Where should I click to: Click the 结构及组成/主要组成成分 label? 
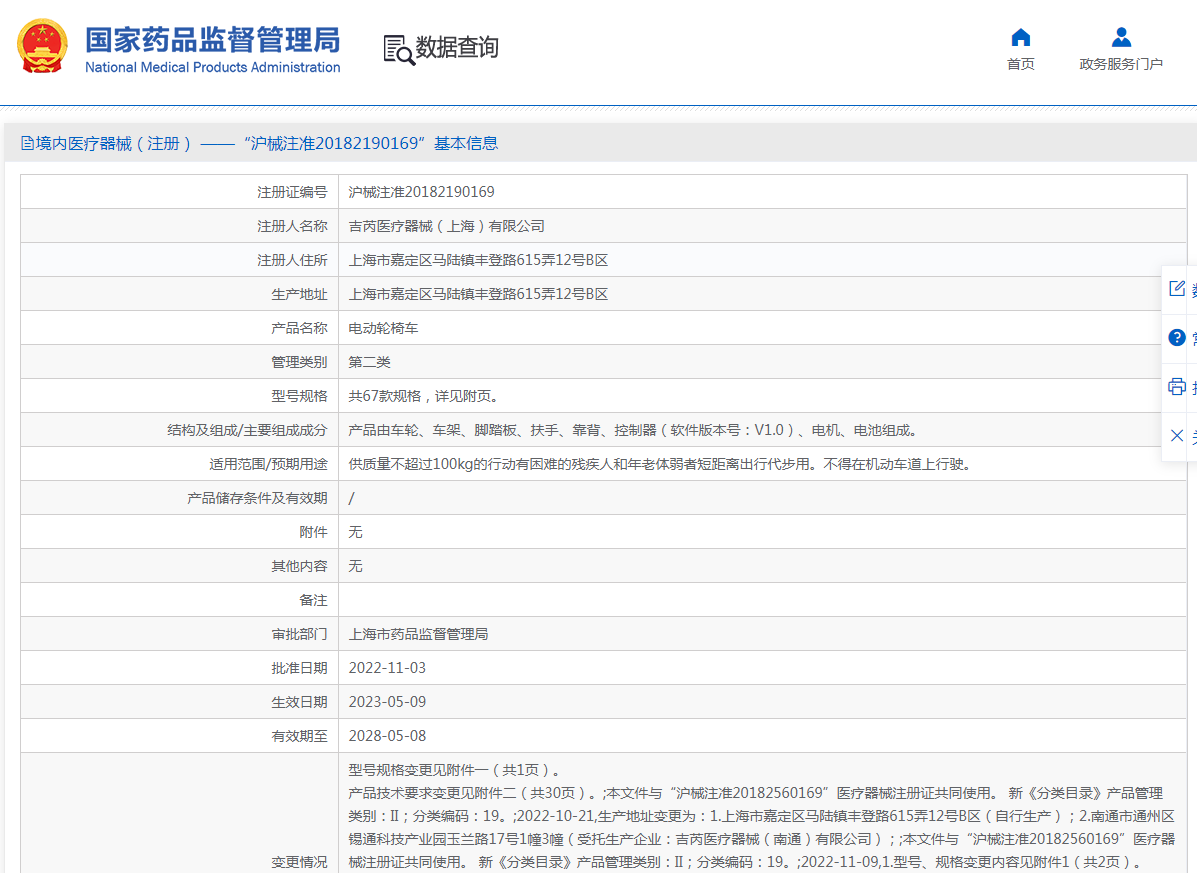[x=247, y=430]
